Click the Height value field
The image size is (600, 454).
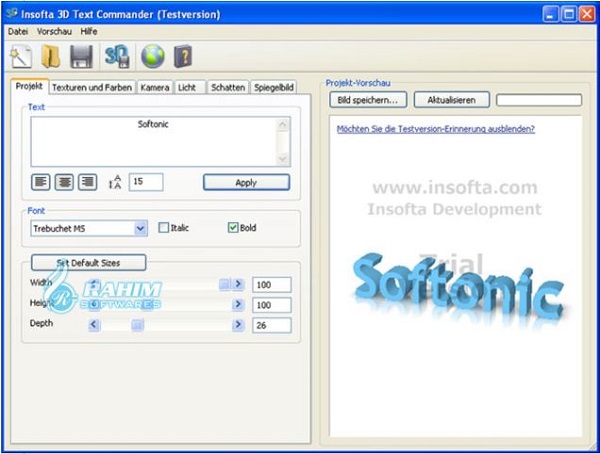(272, 305)
